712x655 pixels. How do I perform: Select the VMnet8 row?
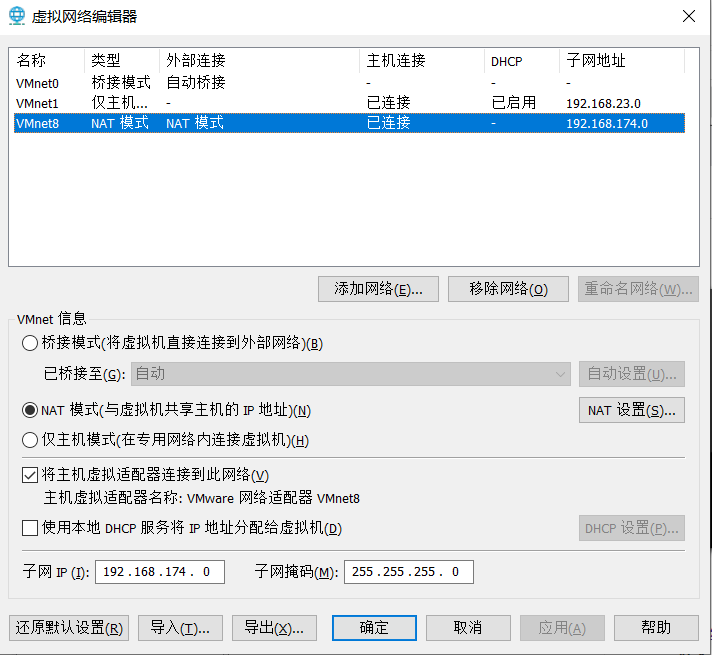tap(349, 123)
